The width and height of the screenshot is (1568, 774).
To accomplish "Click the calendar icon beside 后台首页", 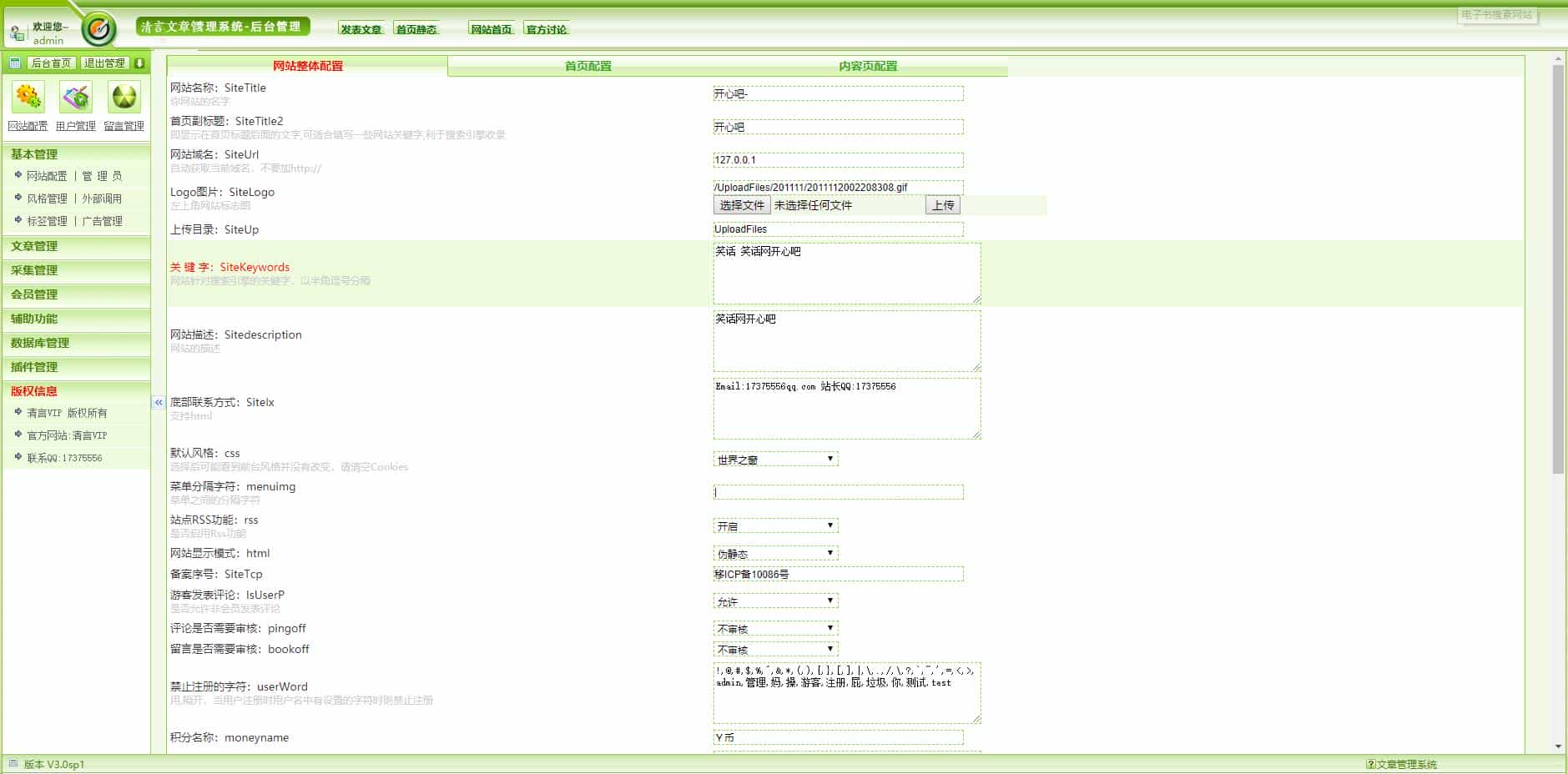I will (15, 63).
